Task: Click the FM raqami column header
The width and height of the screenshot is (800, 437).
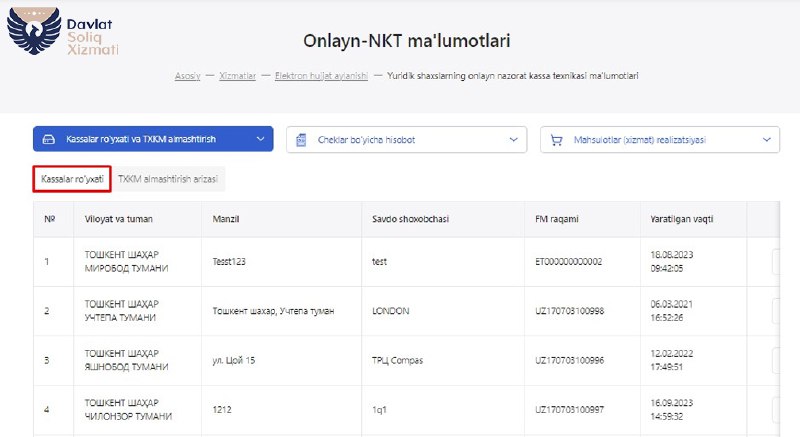Action: [560, 219]
